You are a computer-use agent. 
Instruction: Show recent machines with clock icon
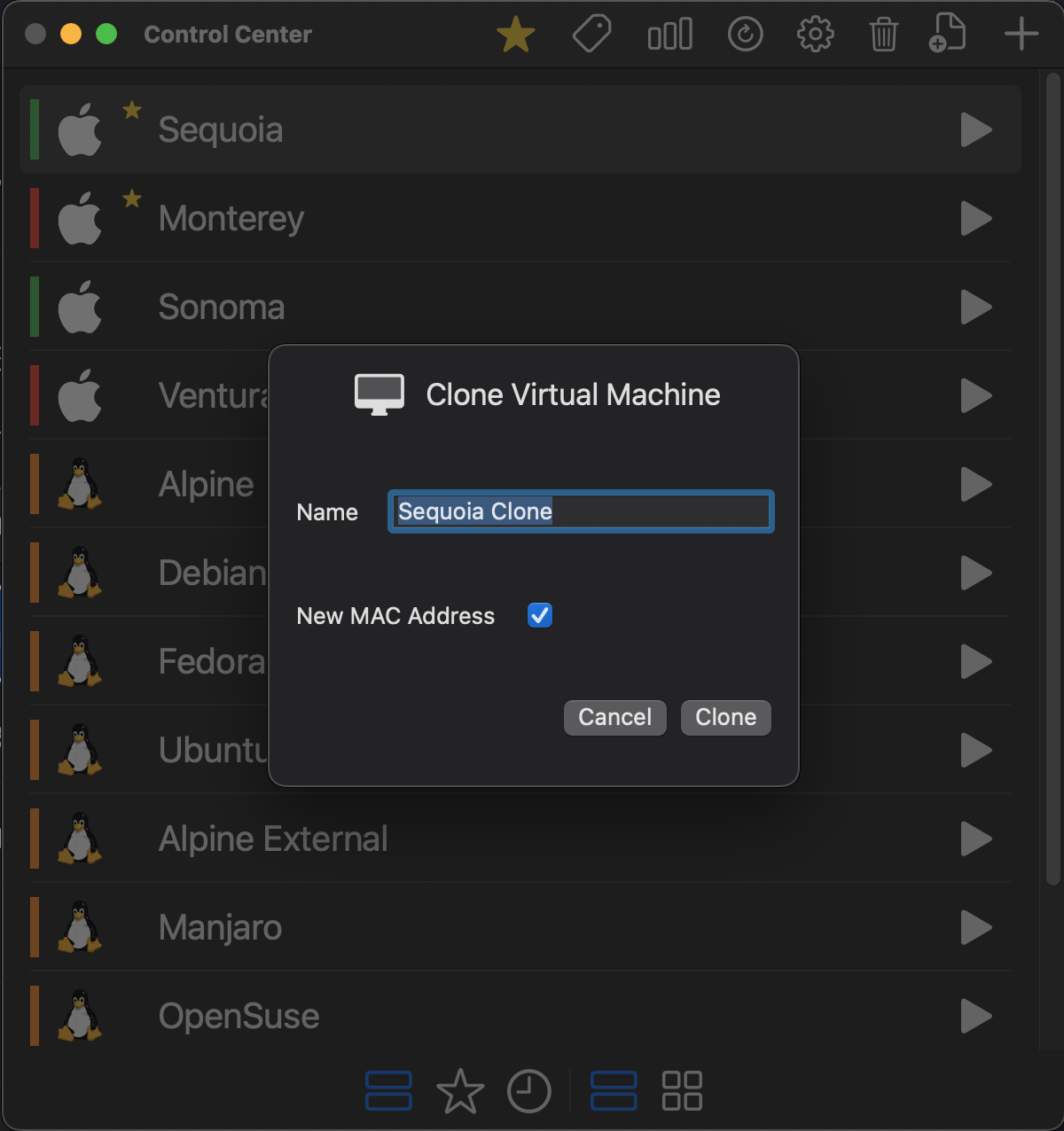(x=529, y=1091)
